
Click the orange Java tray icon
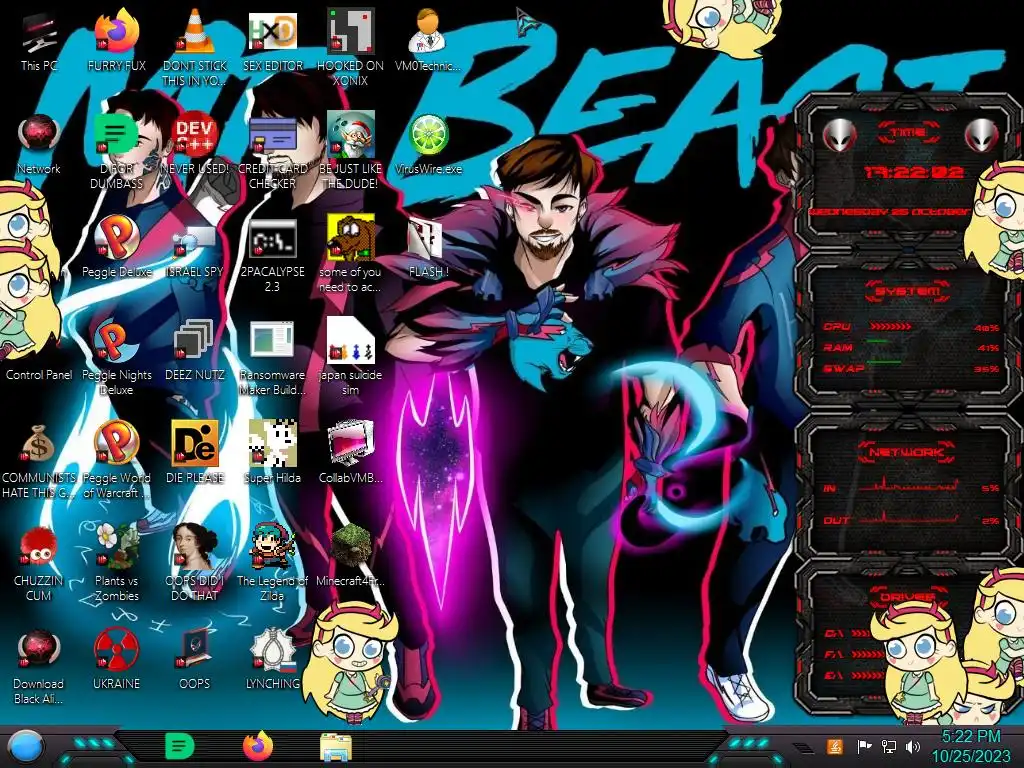[834, 746]
